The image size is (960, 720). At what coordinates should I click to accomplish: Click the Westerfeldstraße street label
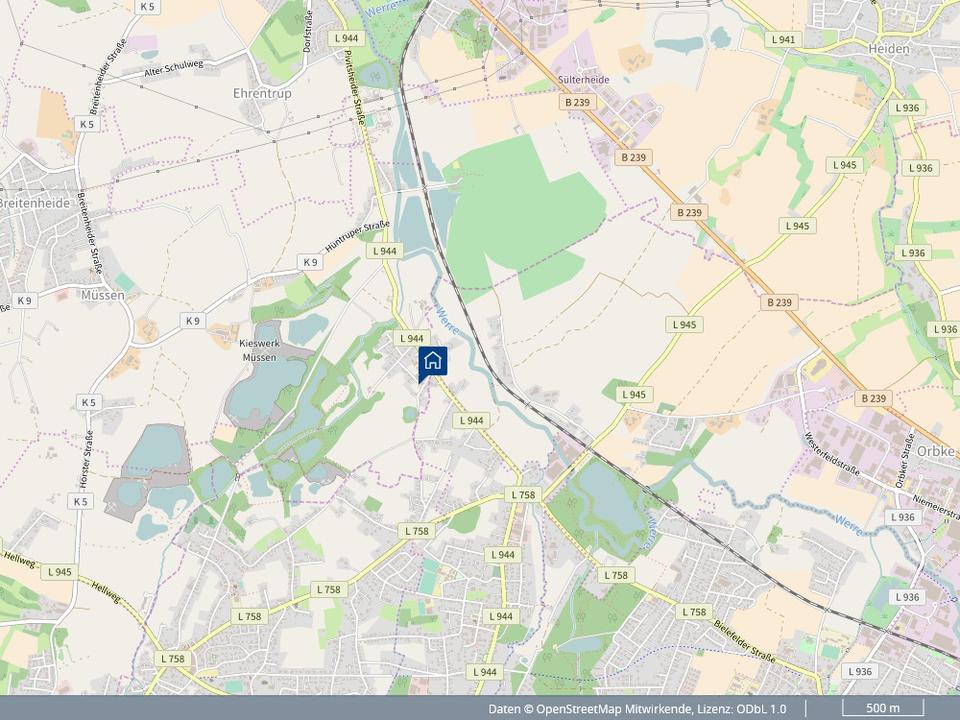click(x=831, y=454)
